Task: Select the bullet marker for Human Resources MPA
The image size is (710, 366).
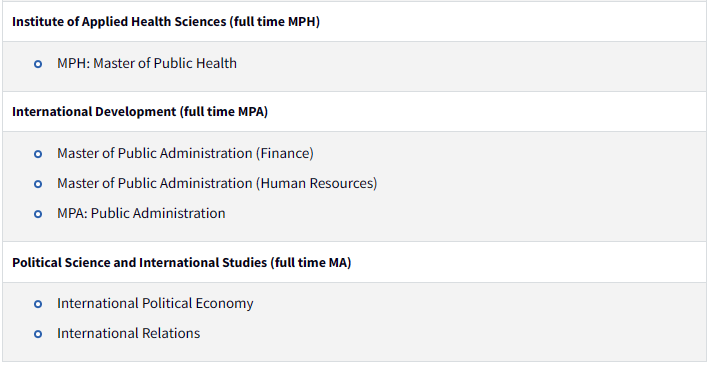Action: [38, 184]
